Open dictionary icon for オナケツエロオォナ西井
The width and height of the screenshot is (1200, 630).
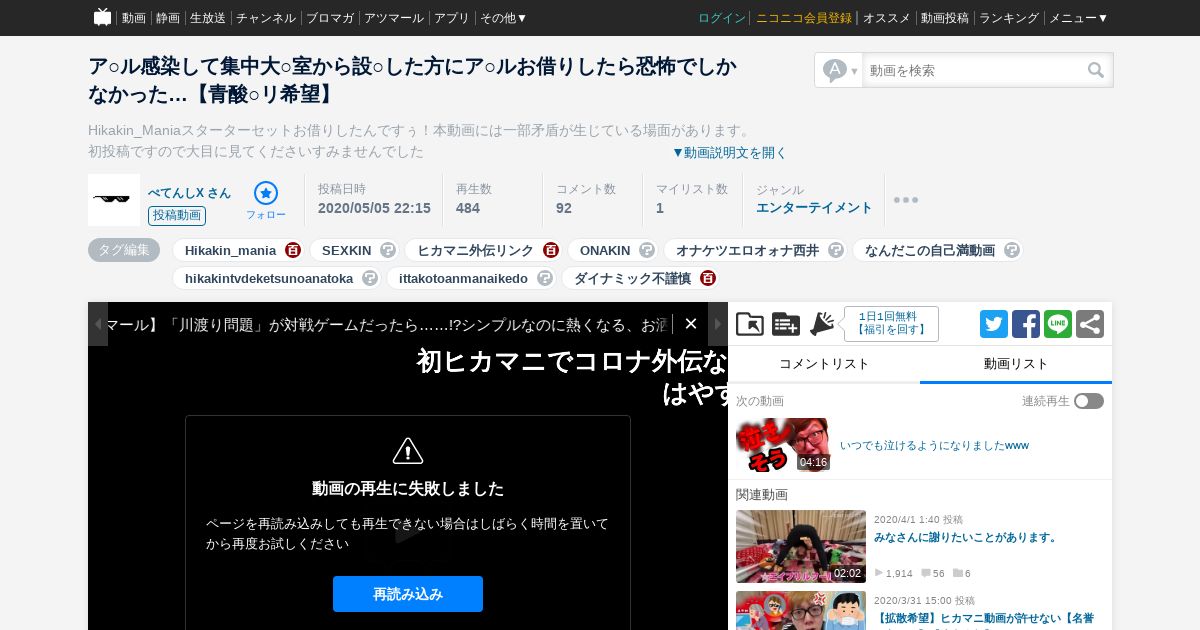836,250
